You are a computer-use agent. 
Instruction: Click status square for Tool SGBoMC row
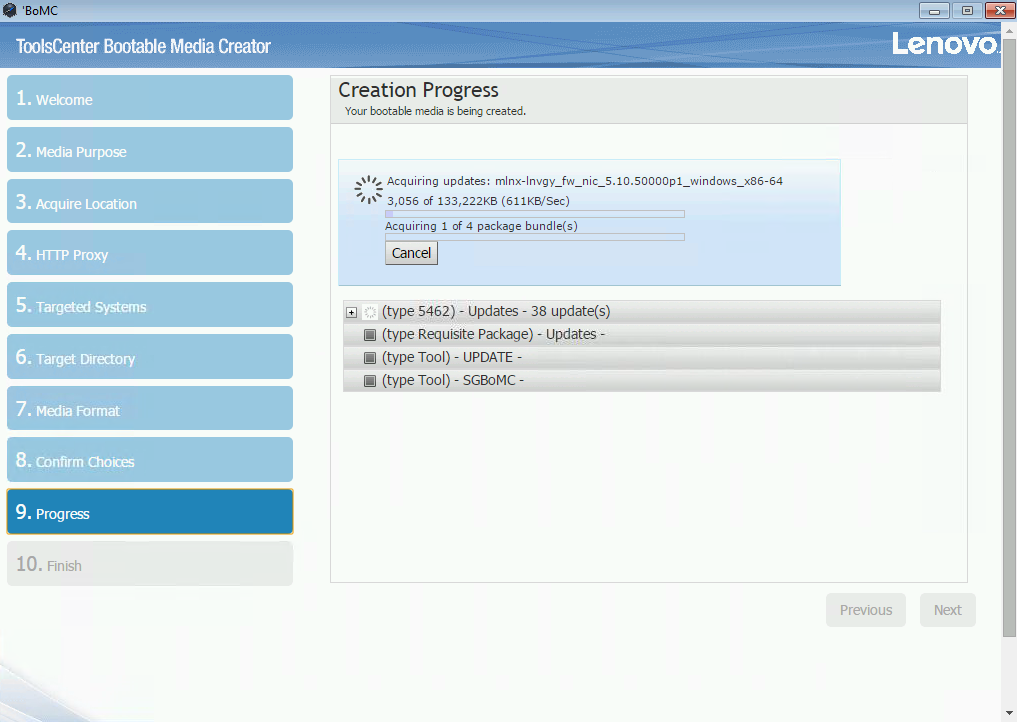tap(370, 381)
